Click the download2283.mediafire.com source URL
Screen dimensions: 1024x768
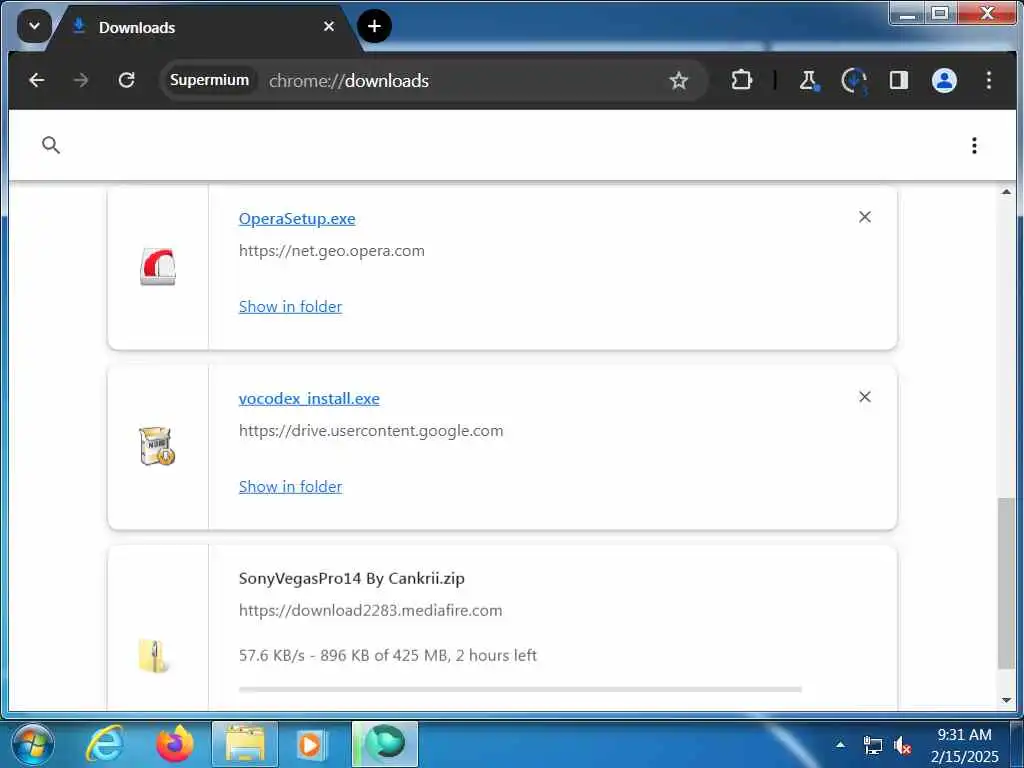coord(370,611)
